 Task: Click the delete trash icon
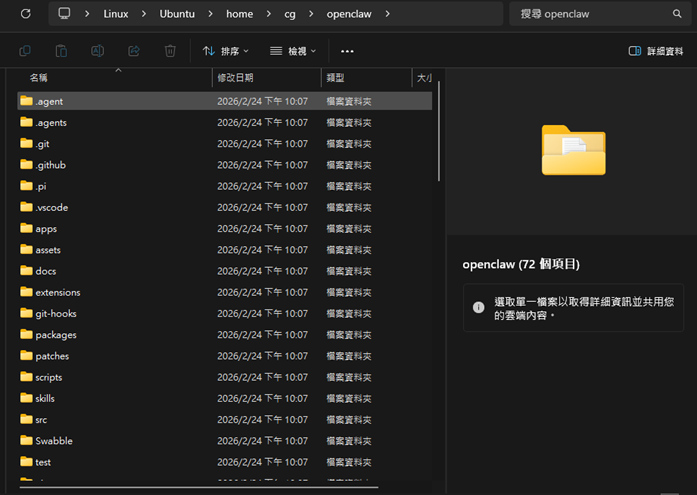pos(170,51)
